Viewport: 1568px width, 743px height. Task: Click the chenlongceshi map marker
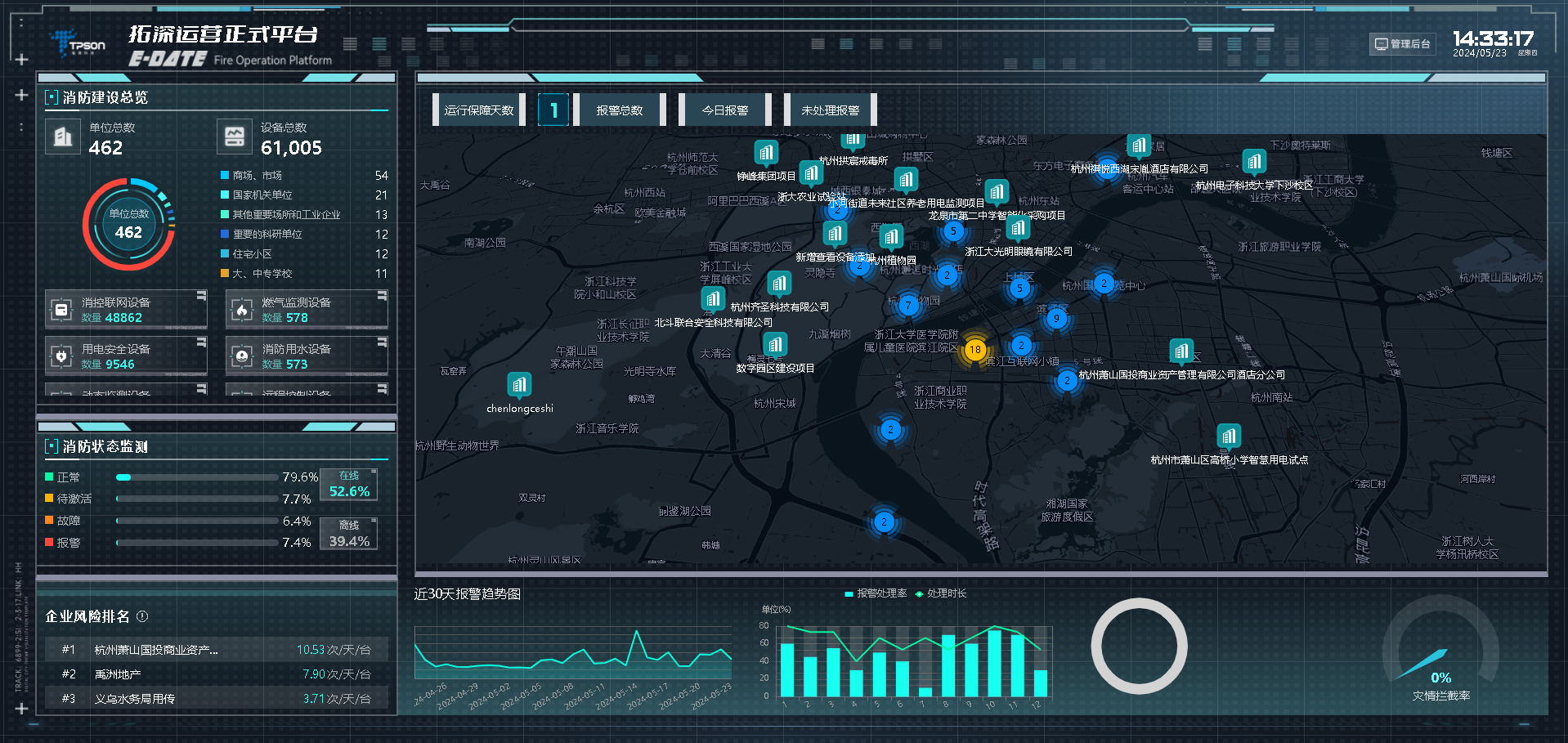[519, 385]
